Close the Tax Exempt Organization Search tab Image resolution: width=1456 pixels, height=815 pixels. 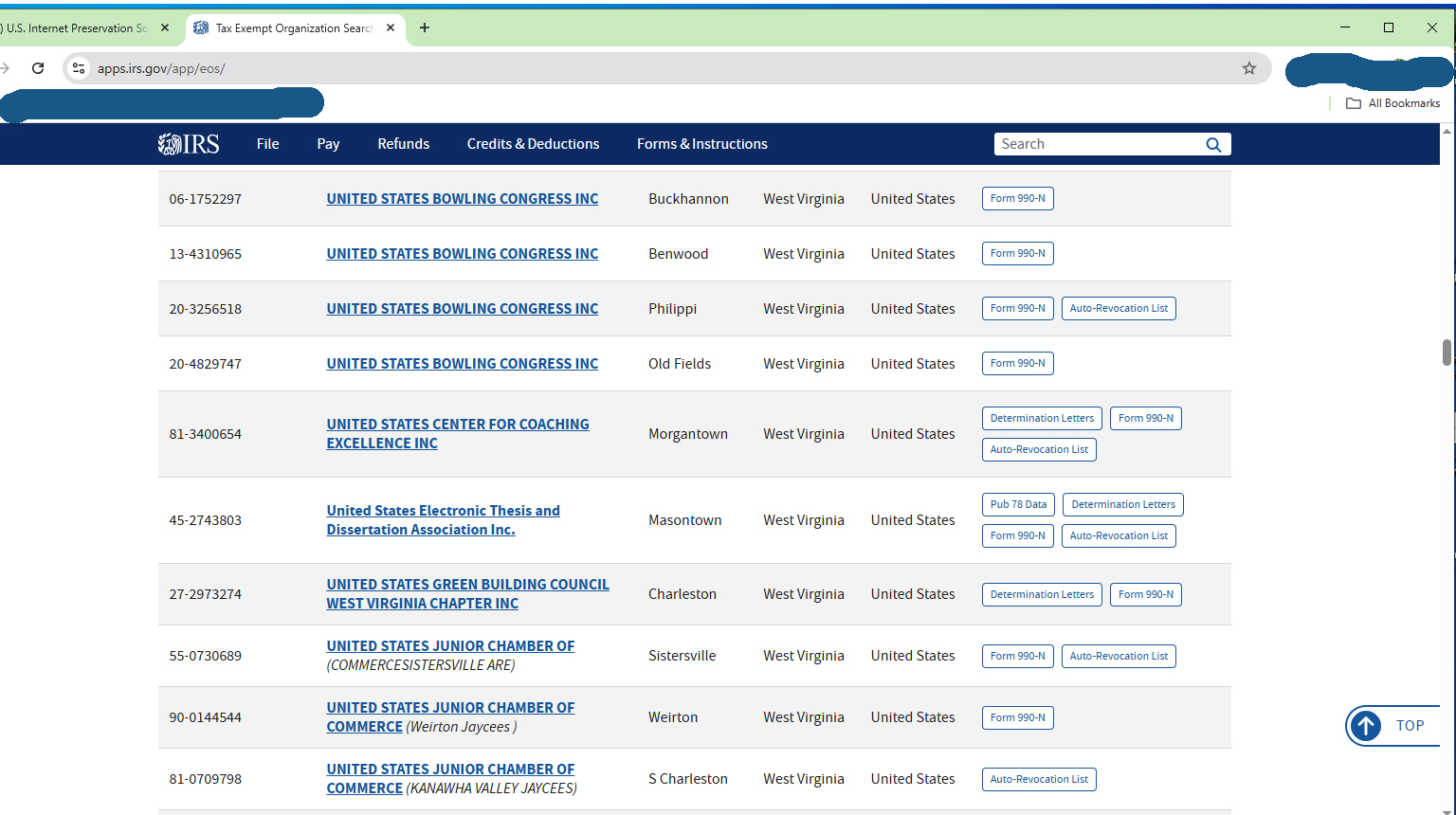tap(391, 27)
